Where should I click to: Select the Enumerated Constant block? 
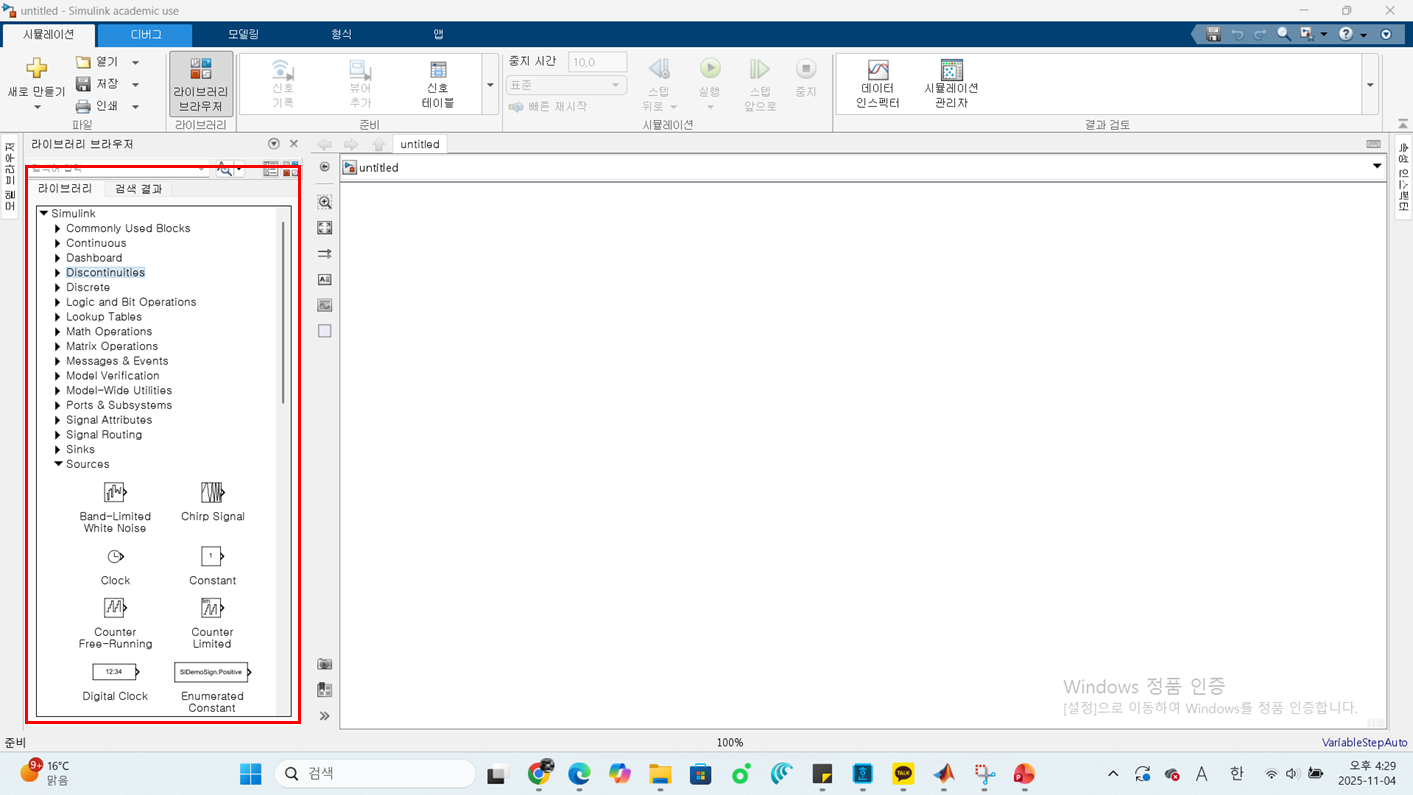[212, 672]
